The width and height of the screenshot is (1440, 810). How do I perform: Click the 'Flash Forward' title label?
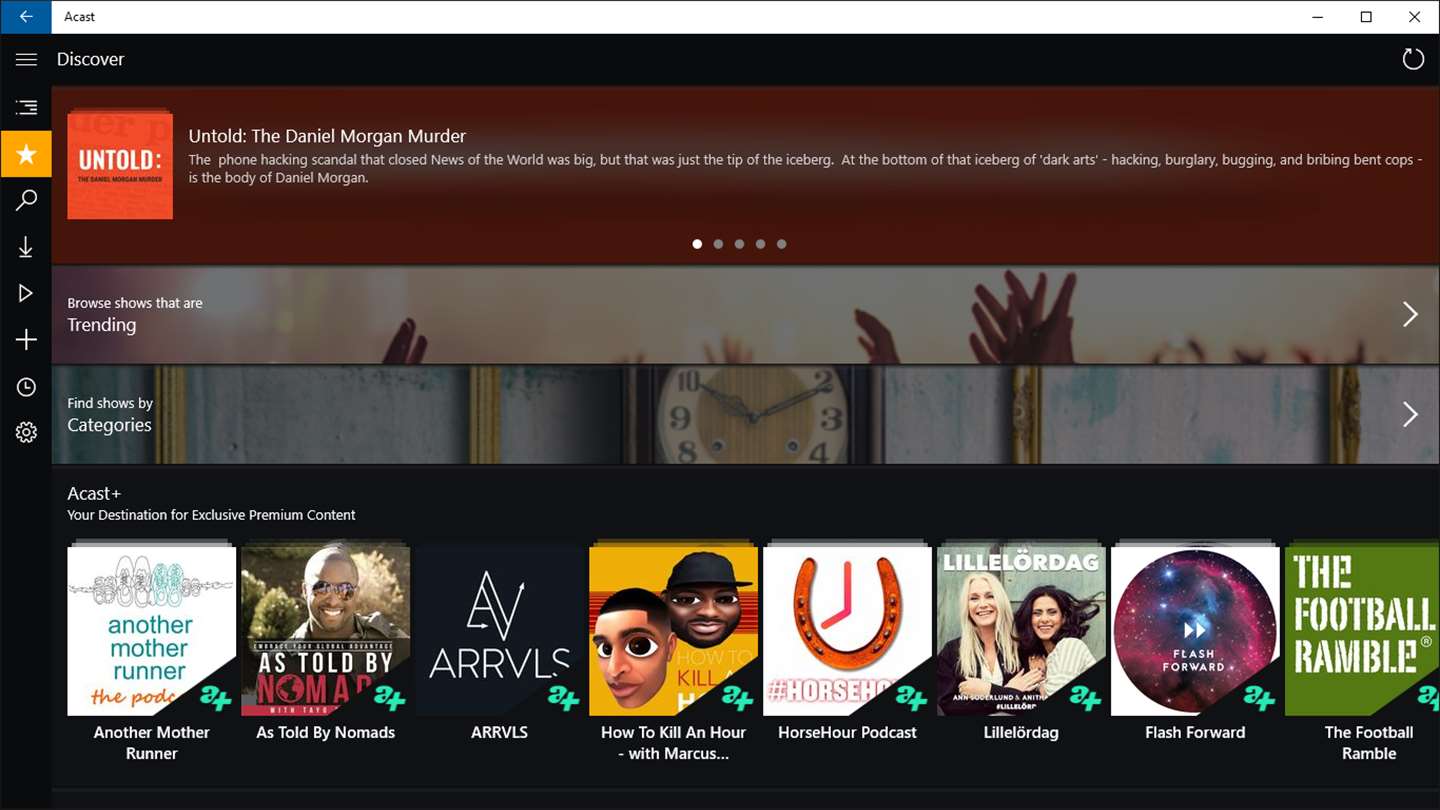pos(1195,732)
